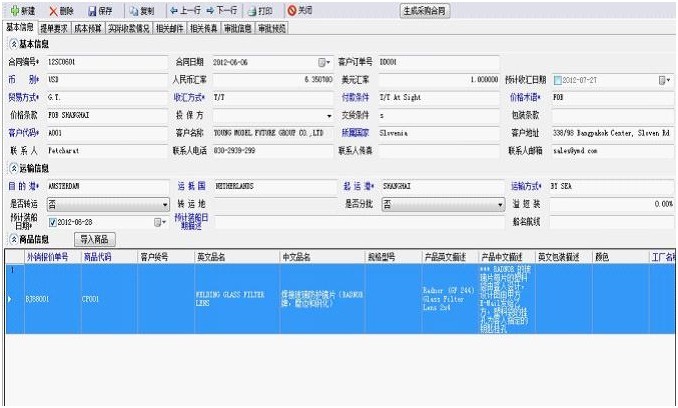This screenshot has height=408, width=678.
Task: Toggle the 预计装船日期 date checkbox
Action: coord(53,222)
